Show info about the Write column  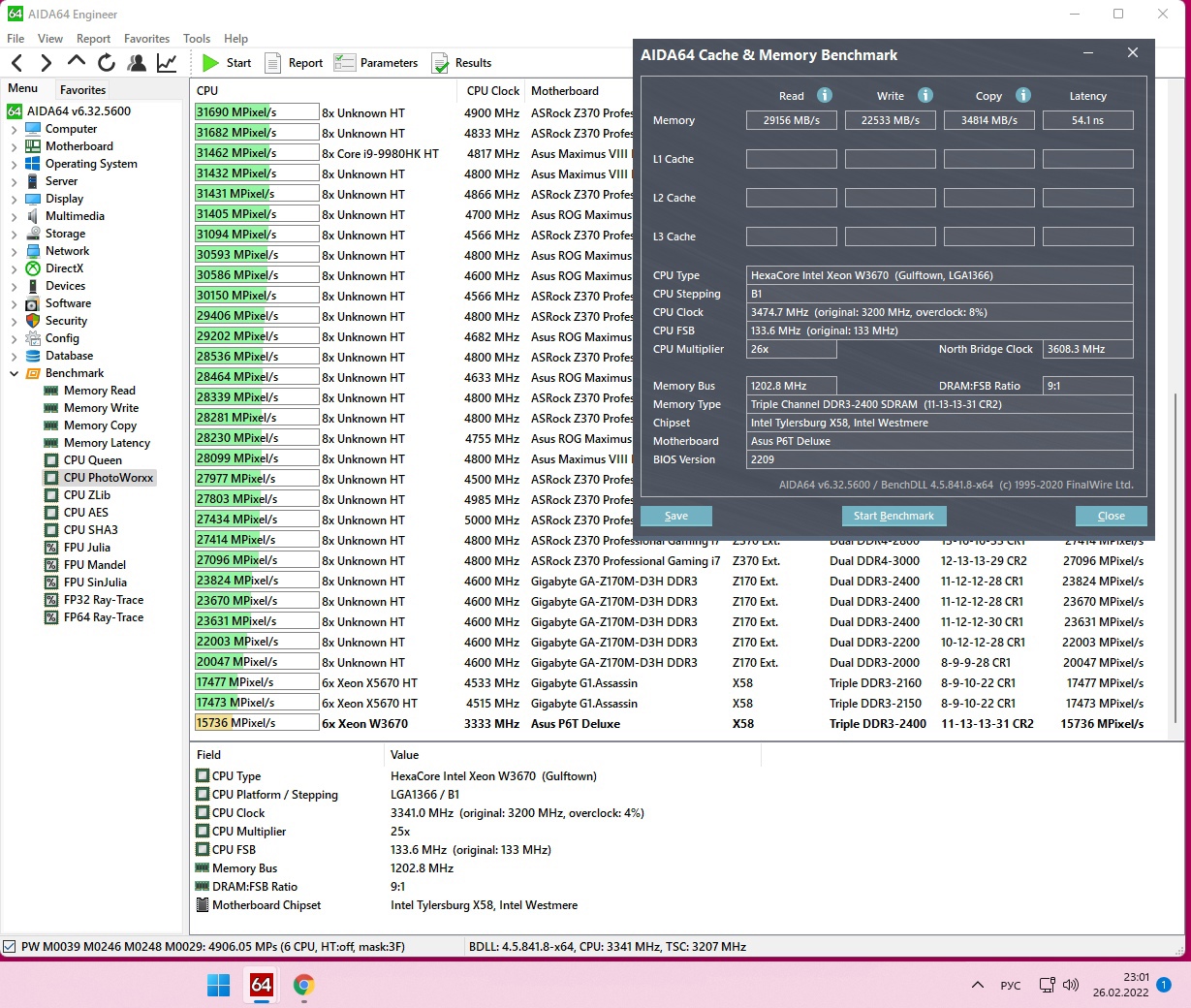pos(925,95)
